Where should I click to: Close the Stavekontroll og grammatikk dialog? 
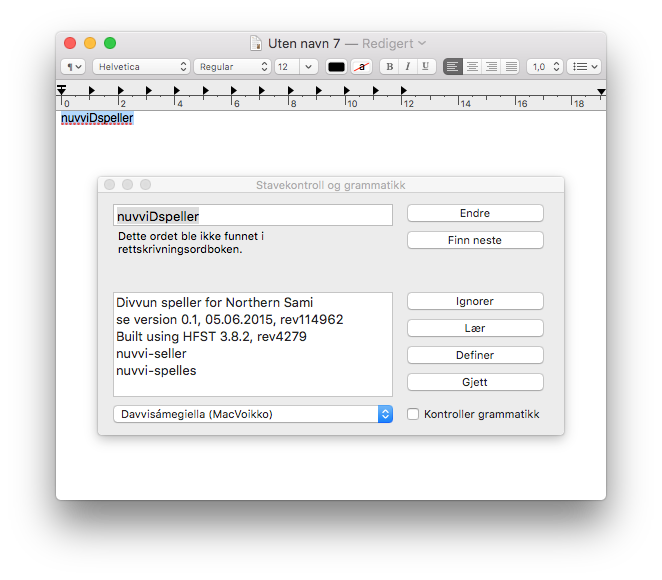click(x=109, y=184)
